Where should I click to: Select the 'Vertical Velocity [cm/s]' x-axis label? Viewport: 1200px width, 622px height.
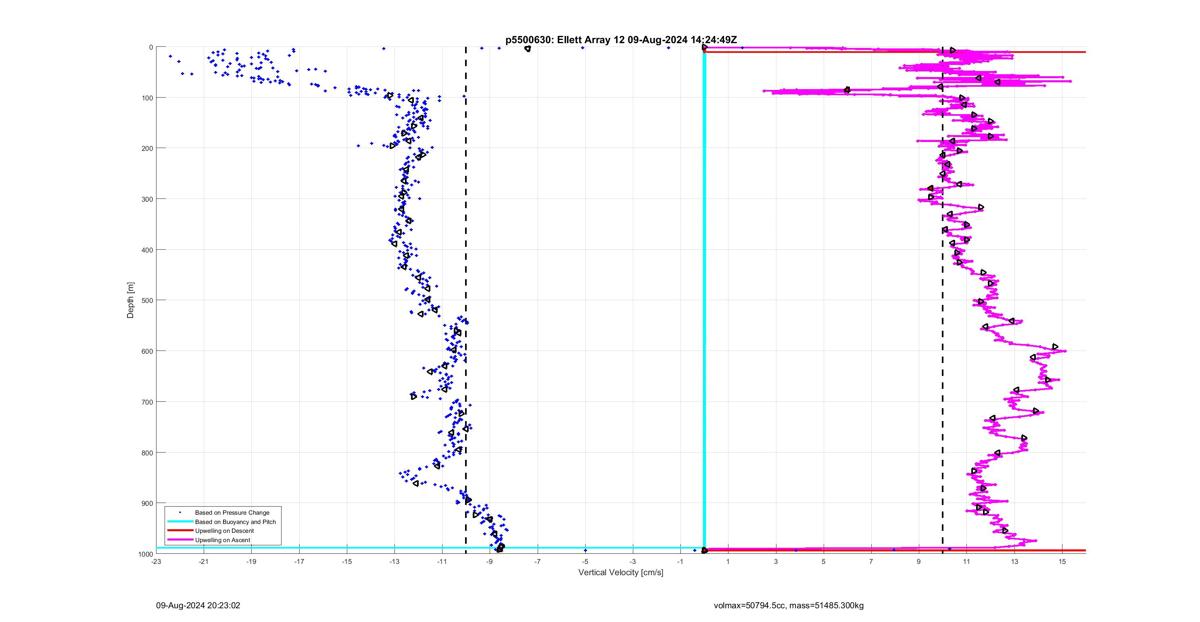621,573
